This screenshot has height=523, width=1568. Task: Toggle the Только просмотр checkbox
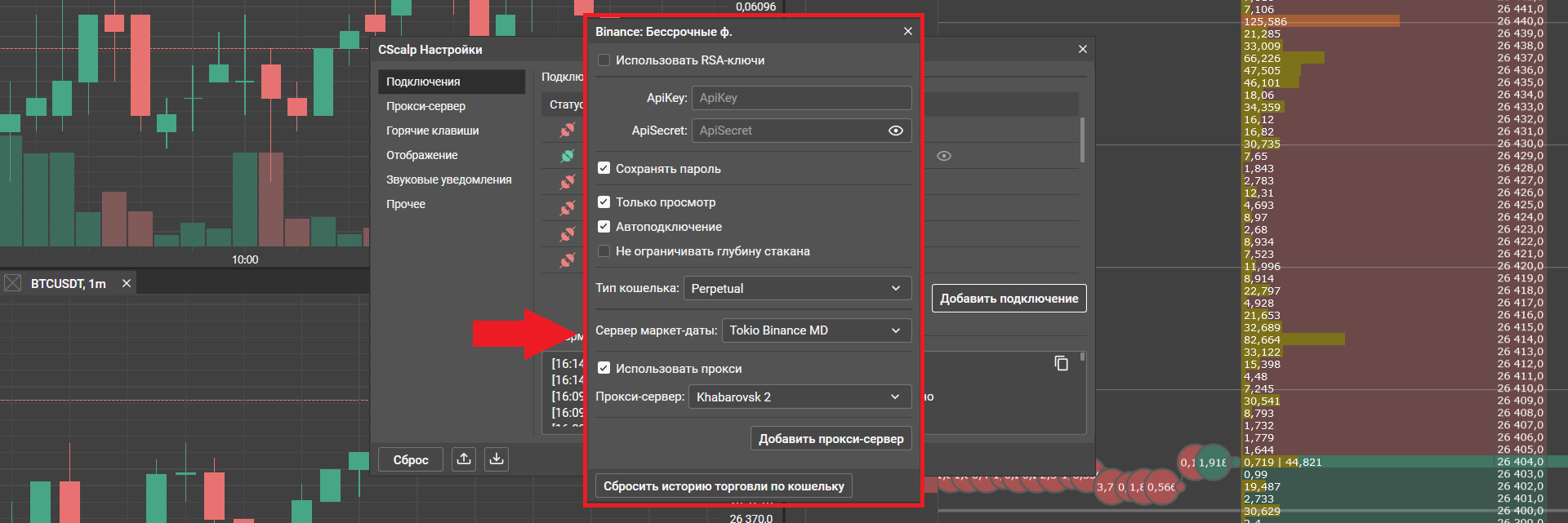pyautogui.click(x=604, y=202)
